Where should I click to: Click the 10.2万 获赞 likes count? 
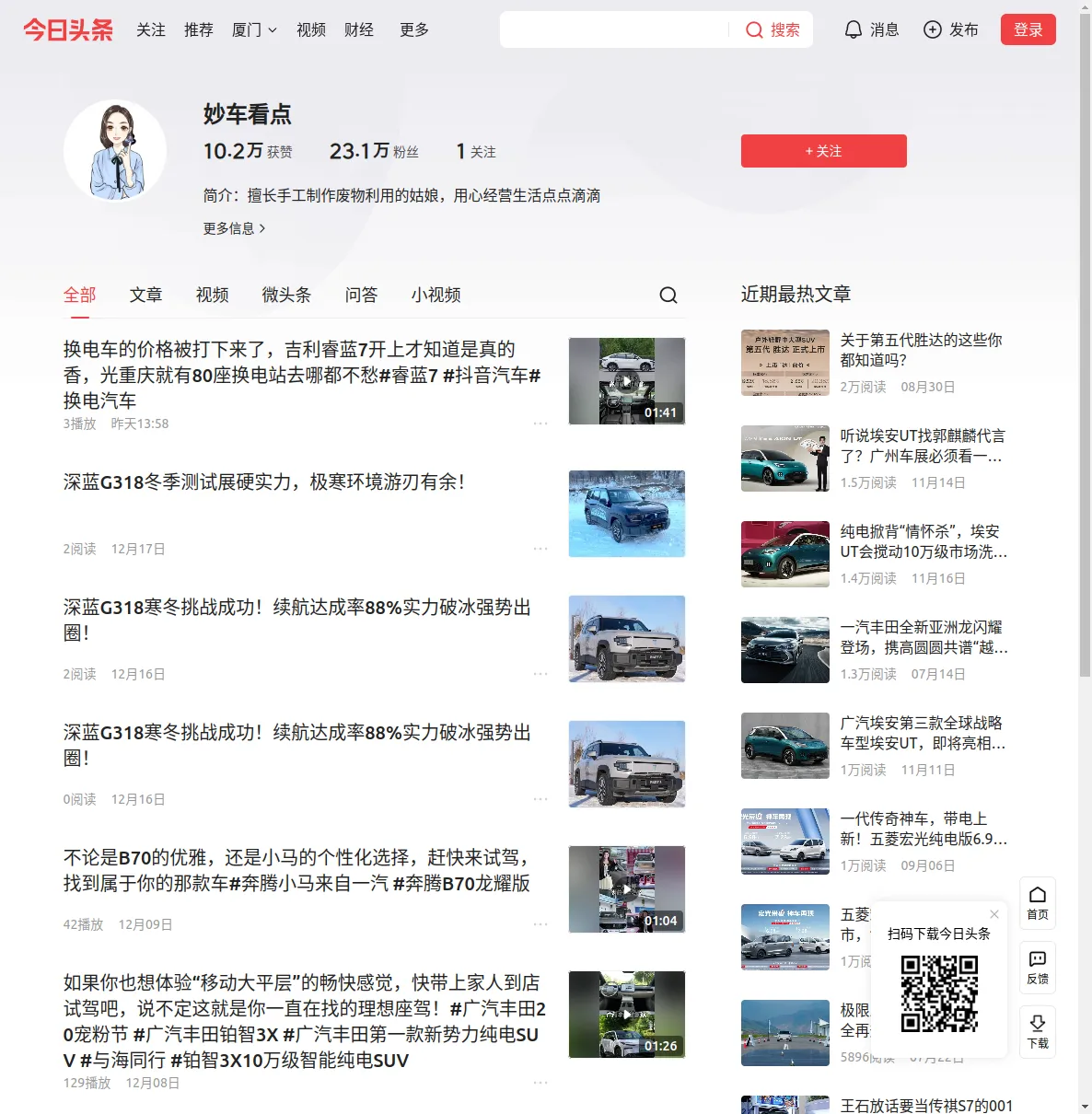pos(248,151)
